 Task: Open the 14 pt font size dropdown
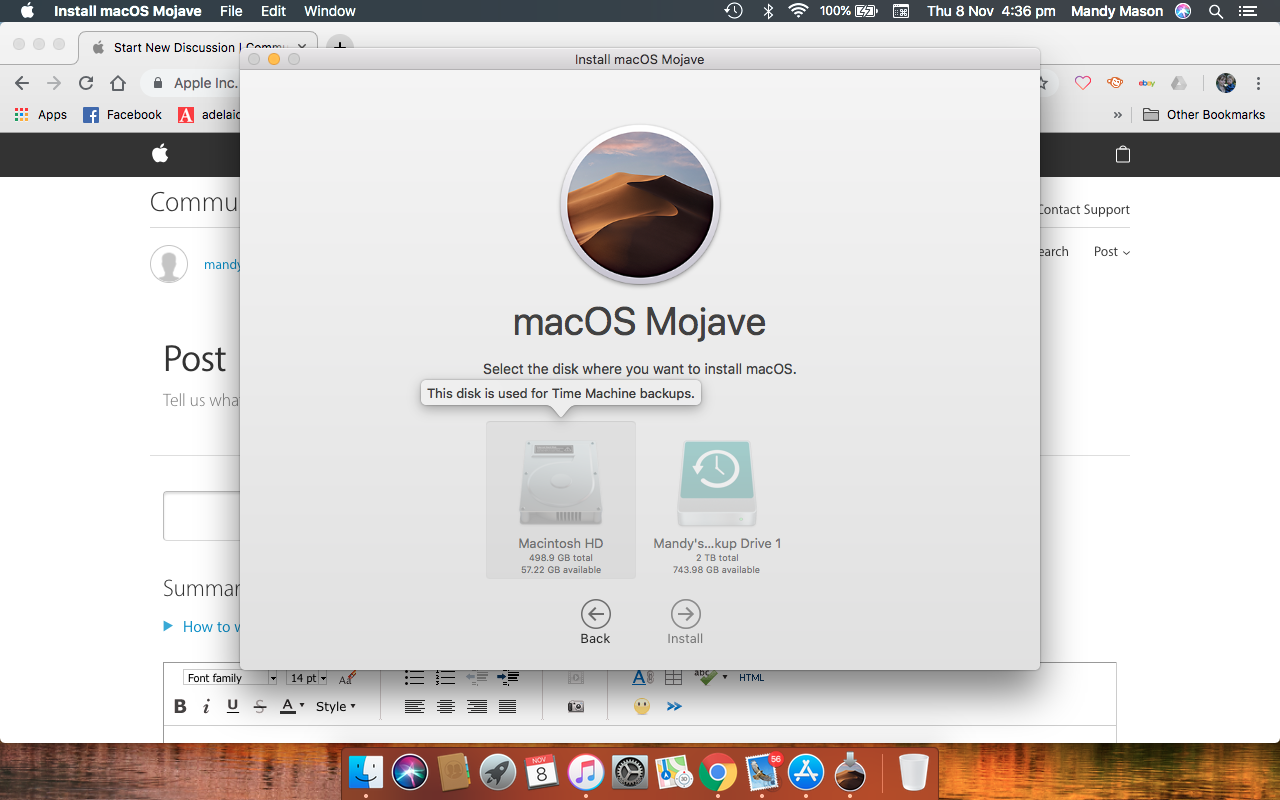308,678
